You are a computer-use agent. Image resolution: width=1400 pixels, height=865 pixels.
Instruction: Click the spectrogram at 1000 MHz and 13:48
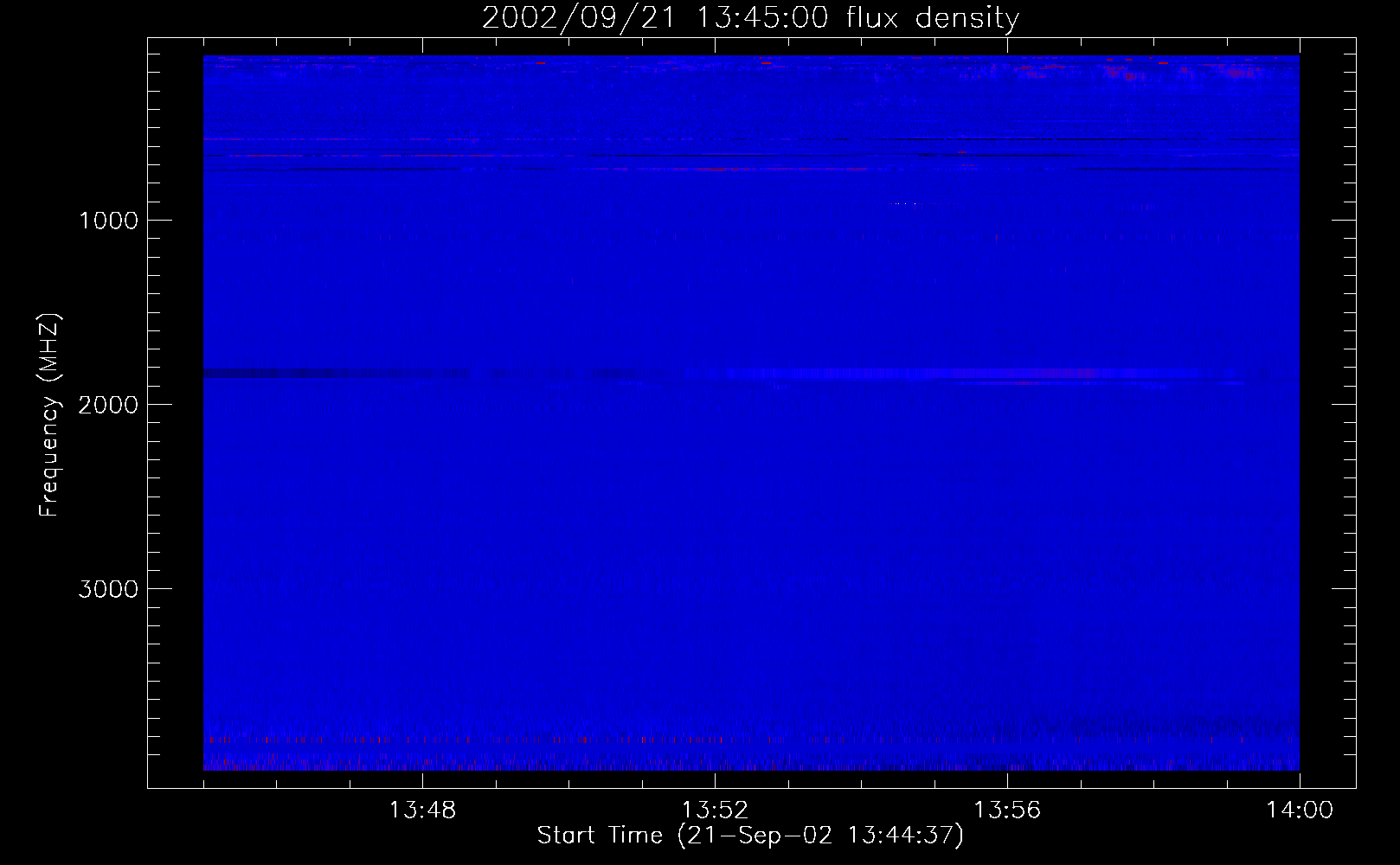pyautogui.click(x=422, y=220)
